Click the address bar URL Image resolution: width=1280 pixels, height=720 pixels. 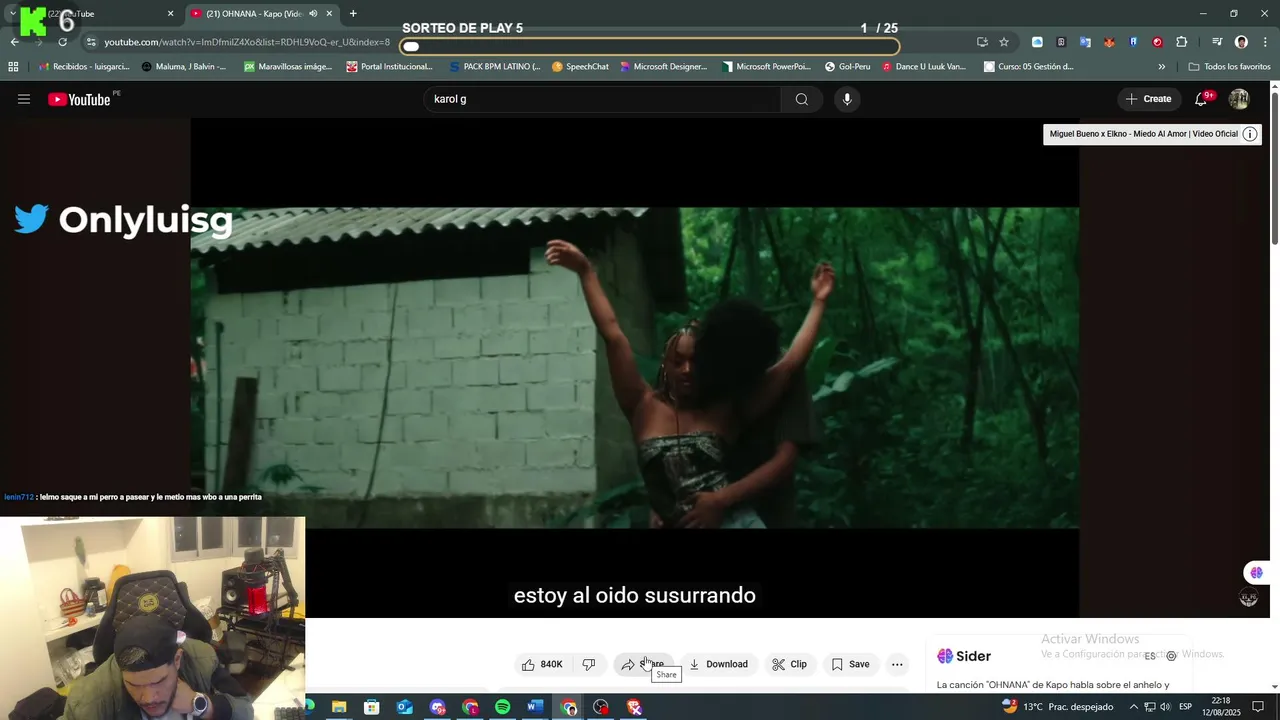[x=247, y=42]
